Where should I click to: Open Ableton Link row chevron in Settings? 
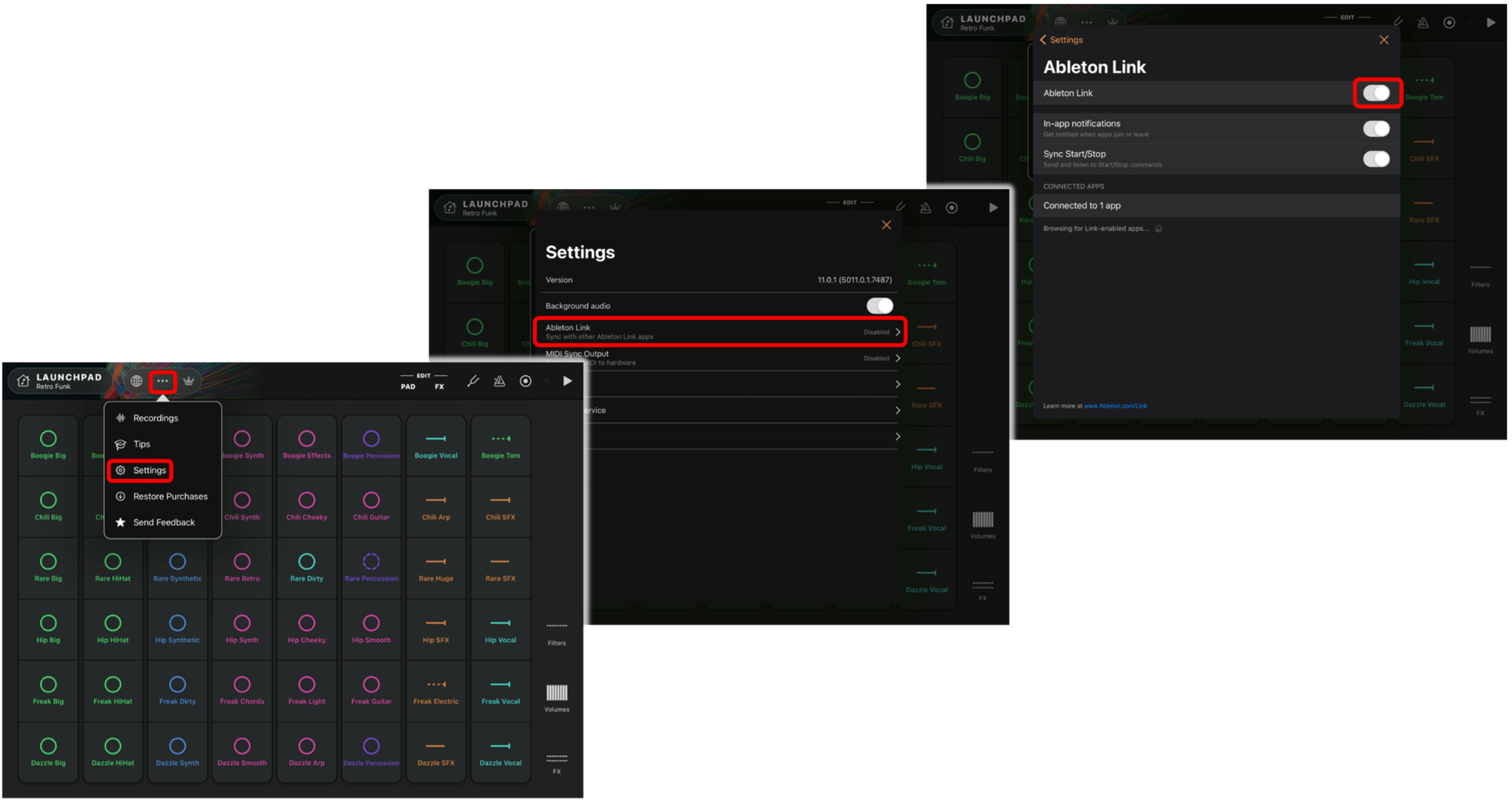click(x=897, y=332)
